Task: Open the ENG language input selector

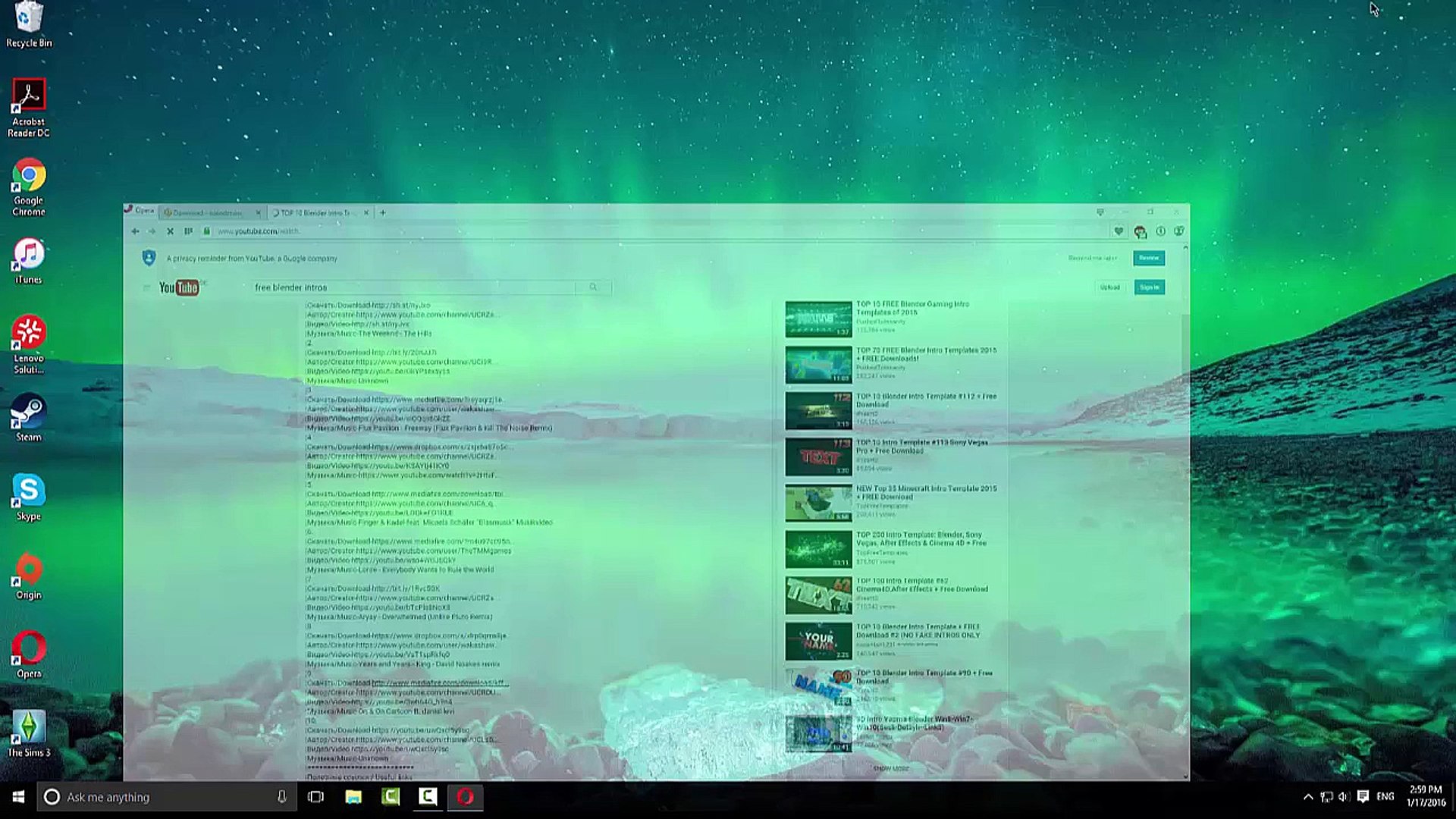Action: tap(1385, 796)
